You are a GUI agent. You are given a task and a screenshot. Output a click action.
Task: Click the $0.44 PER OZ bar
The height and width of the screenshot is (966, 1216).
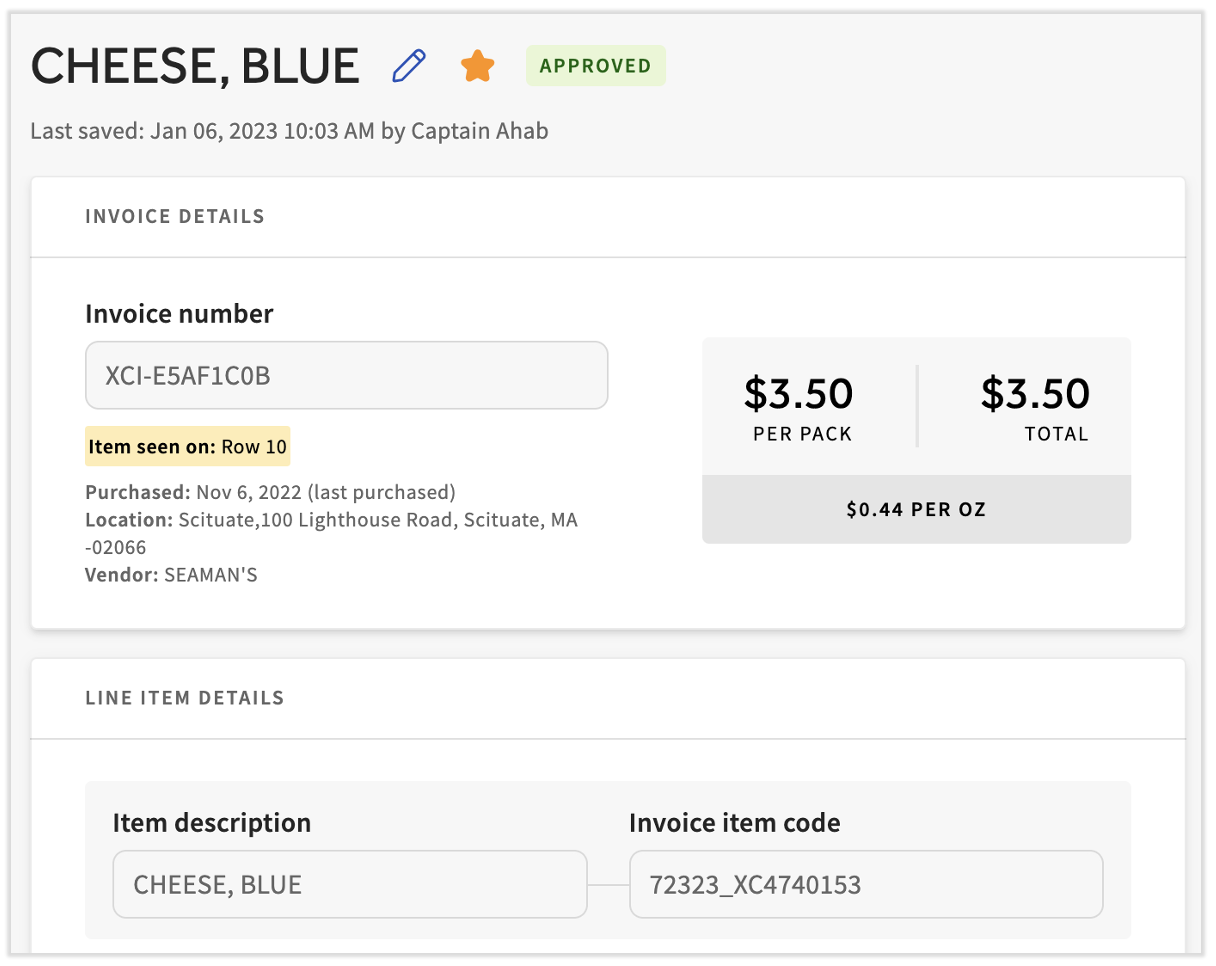pos(916,510)
